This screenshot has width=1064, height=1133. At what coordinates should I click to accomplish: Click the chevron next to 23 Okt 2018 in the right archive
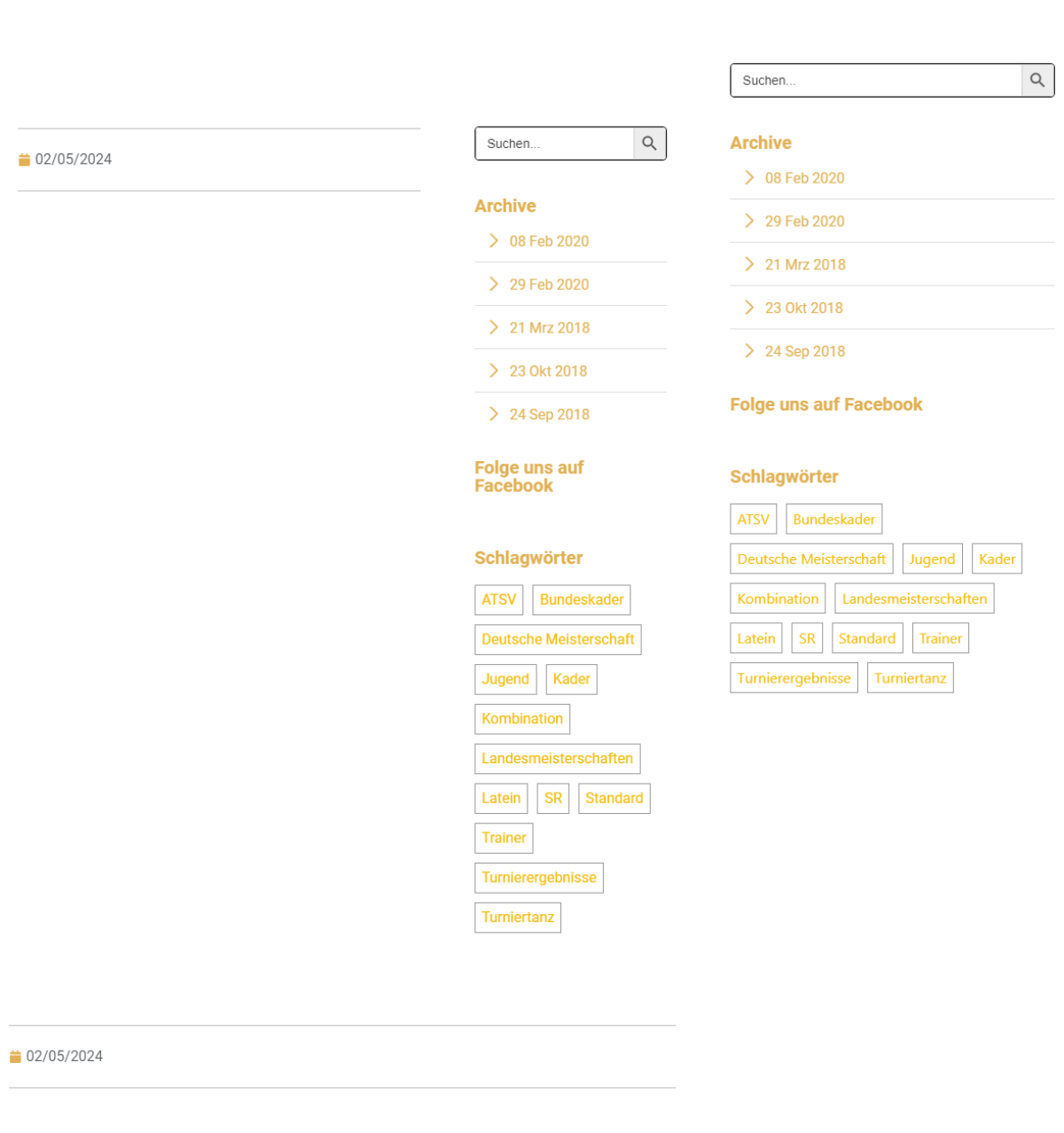(749, 307)
